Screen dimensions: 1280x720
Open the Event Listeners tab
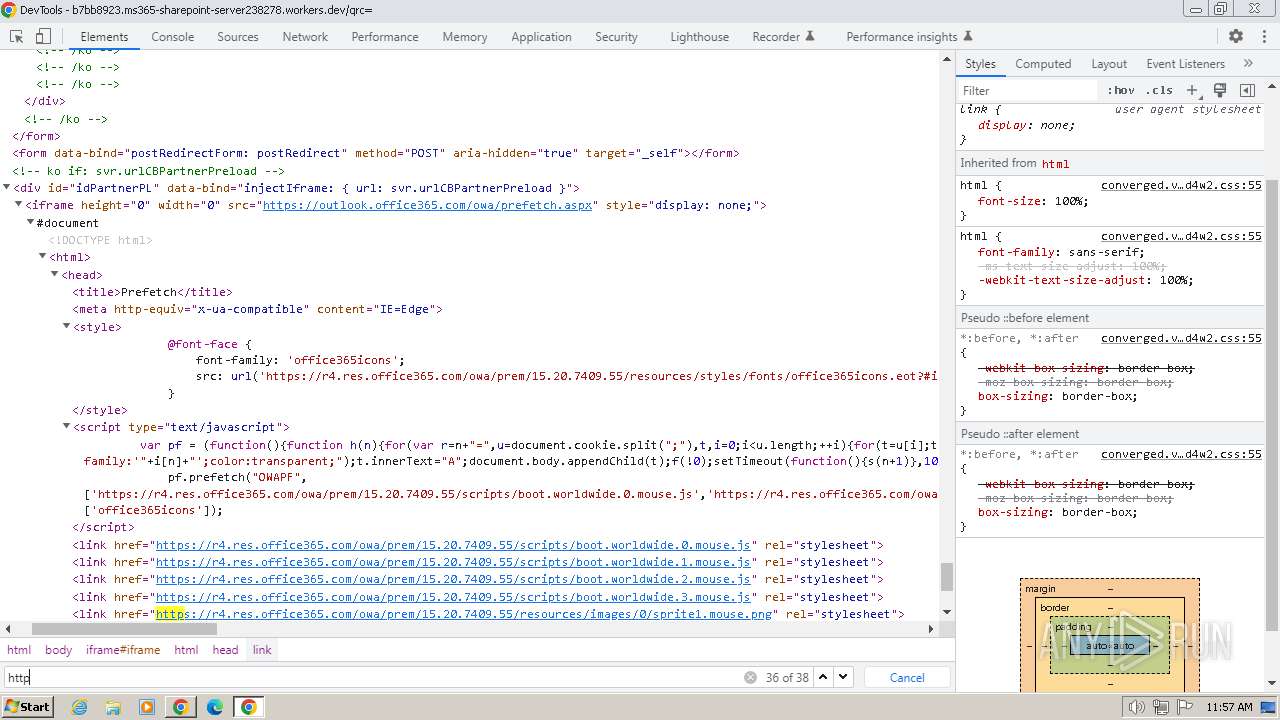click(1185, 63)
